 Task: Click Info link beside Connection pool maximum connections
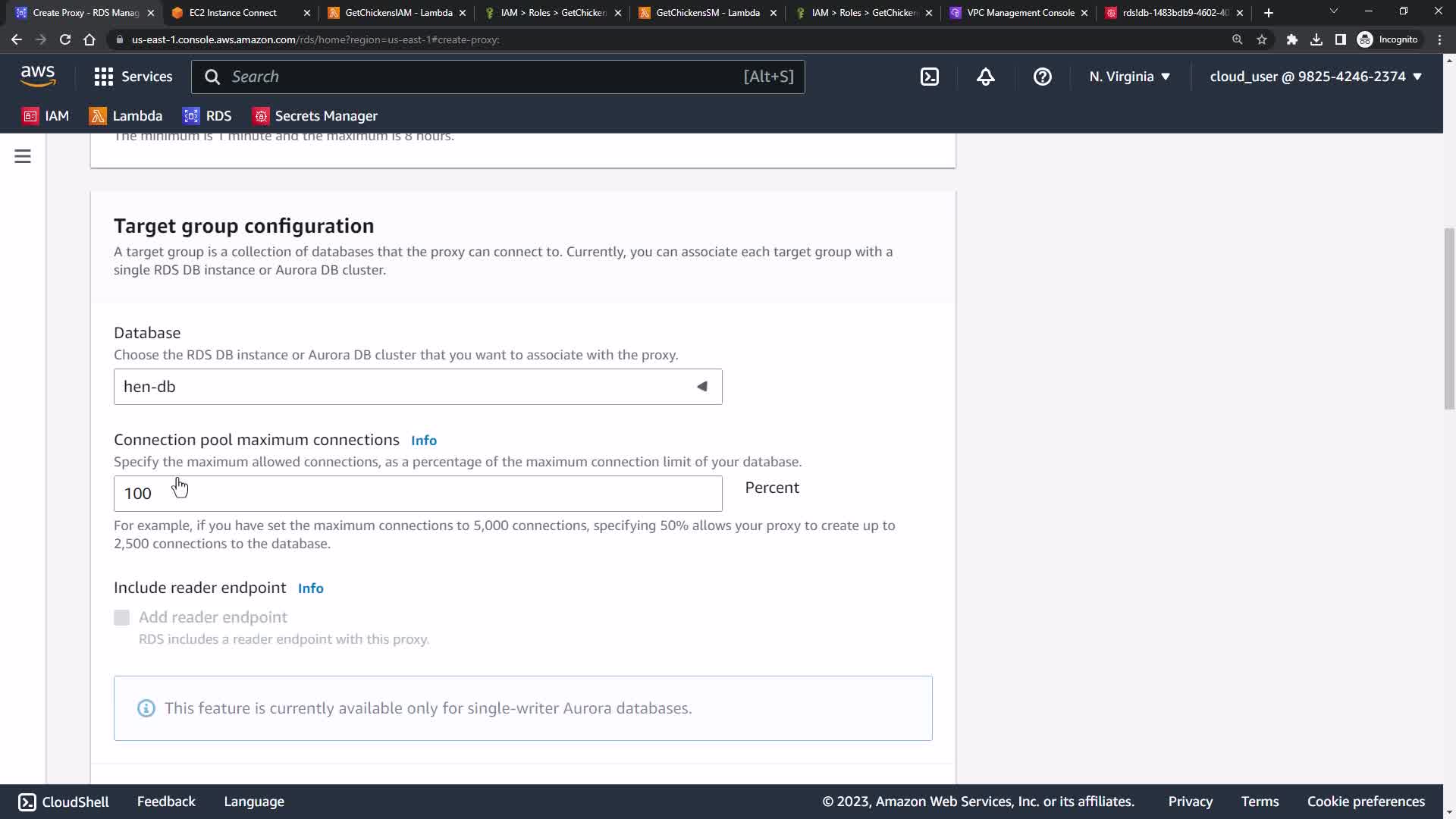pos(423,441)
